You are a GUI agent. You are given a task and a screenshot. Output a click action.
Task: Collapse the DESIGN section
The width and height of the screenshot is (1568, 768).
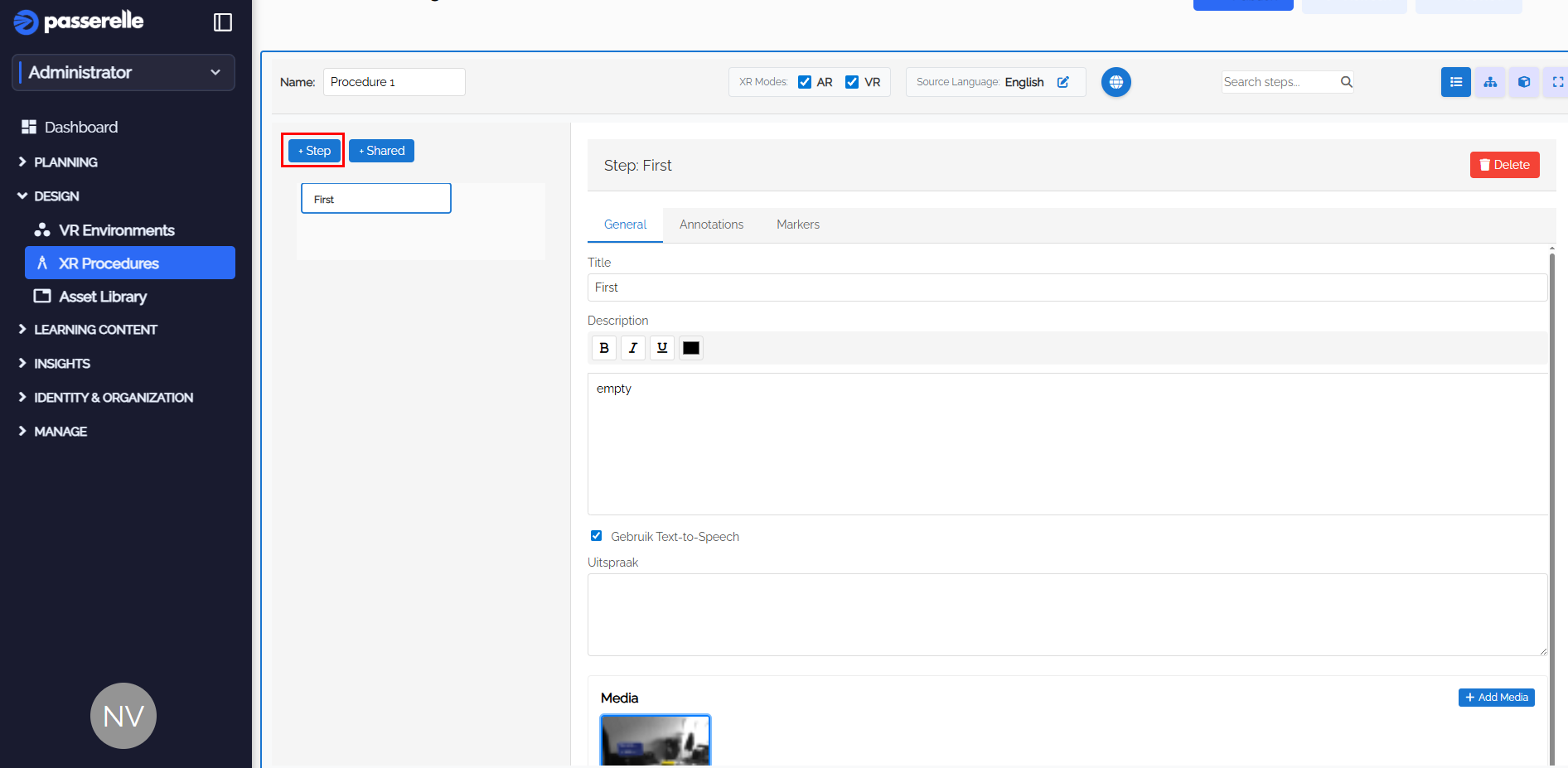(56, 196)
